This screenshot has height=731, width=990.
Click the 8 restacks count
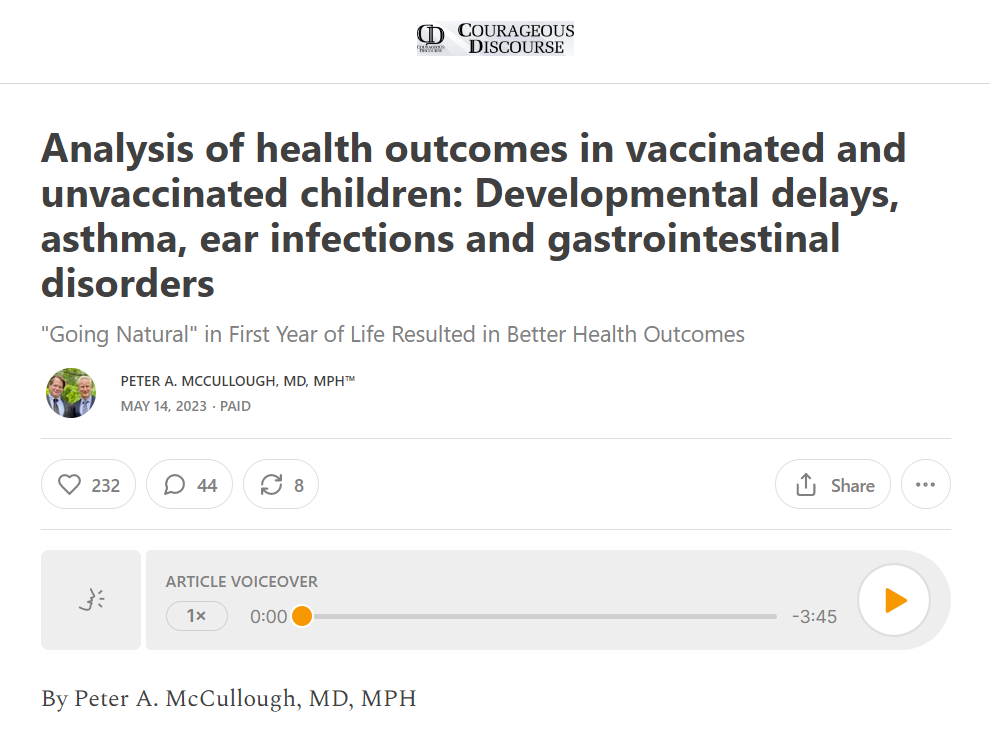pyautogui.click(x=299, y=485)
